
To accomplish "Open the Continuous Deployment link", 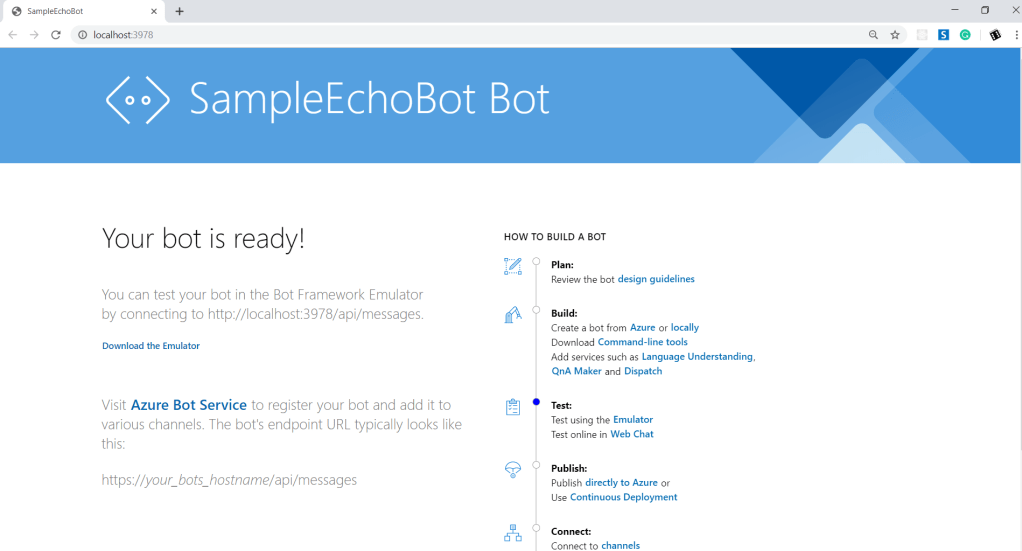I will point(623,497).
